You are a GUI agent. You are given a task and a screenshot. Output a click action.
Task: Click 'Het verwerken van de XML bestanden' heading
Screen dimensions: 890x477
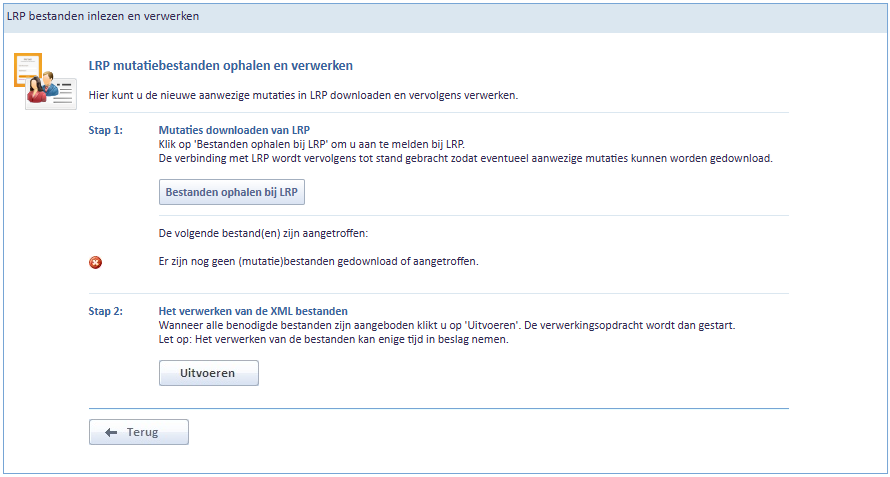click(x=253, y=311)
